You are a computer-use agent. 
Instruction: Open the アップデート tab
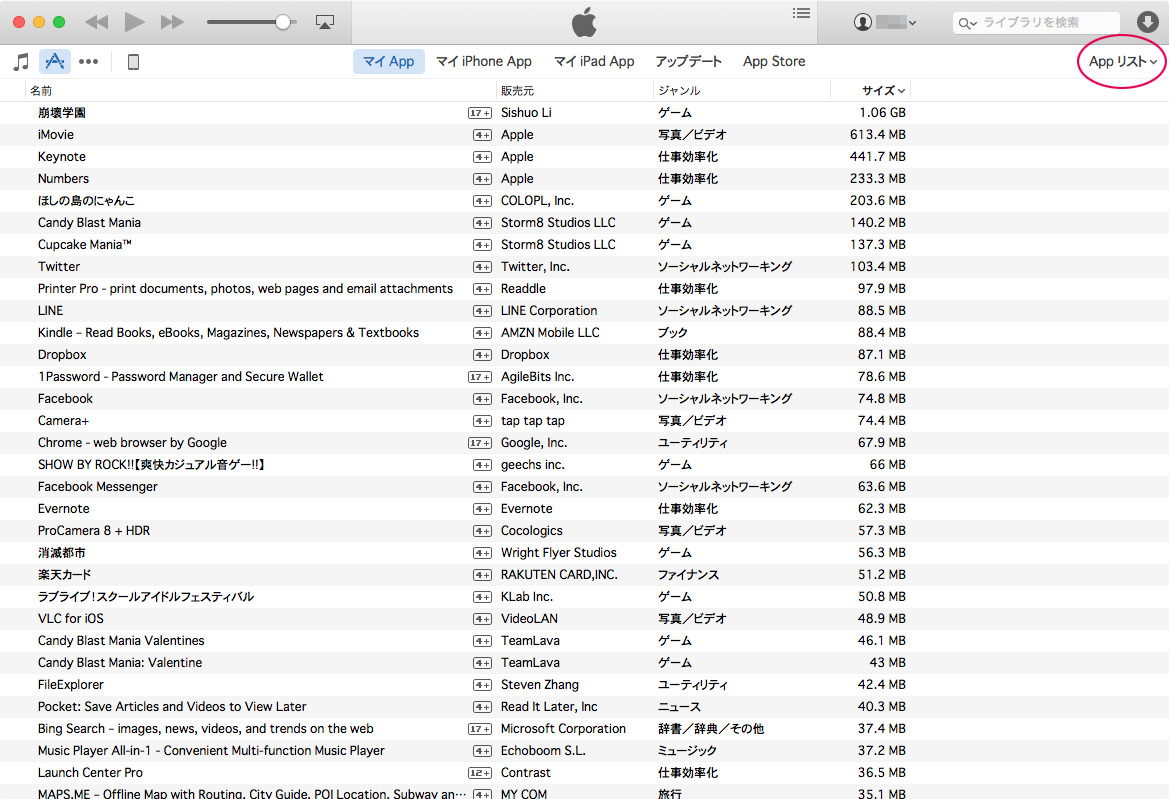click(688, 61)
